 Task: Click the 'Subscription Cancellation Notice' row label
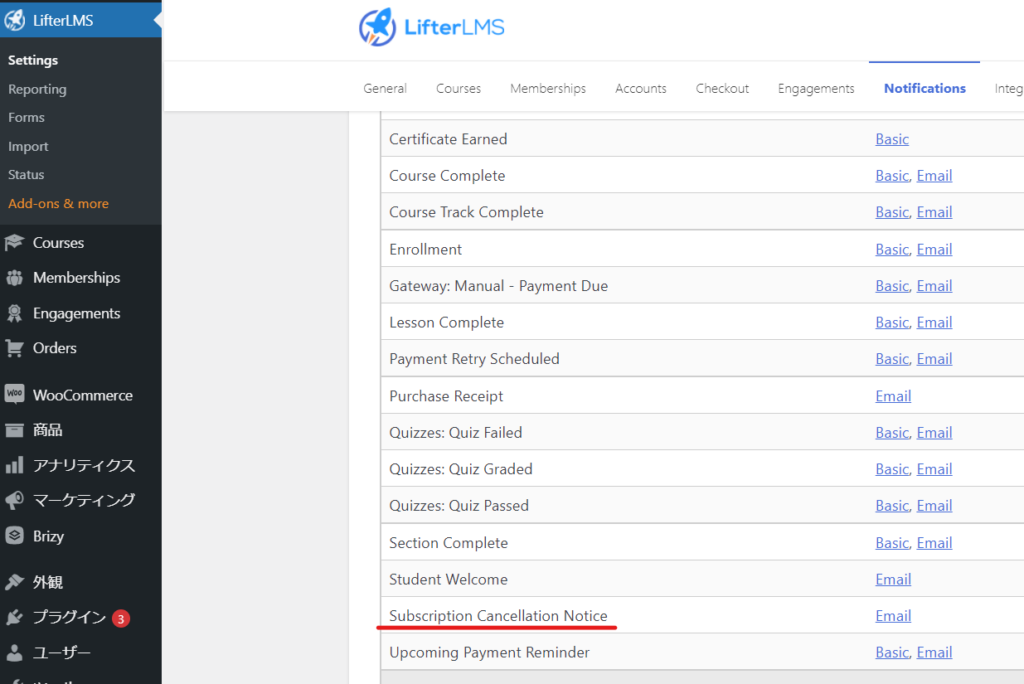click(498, 616)
